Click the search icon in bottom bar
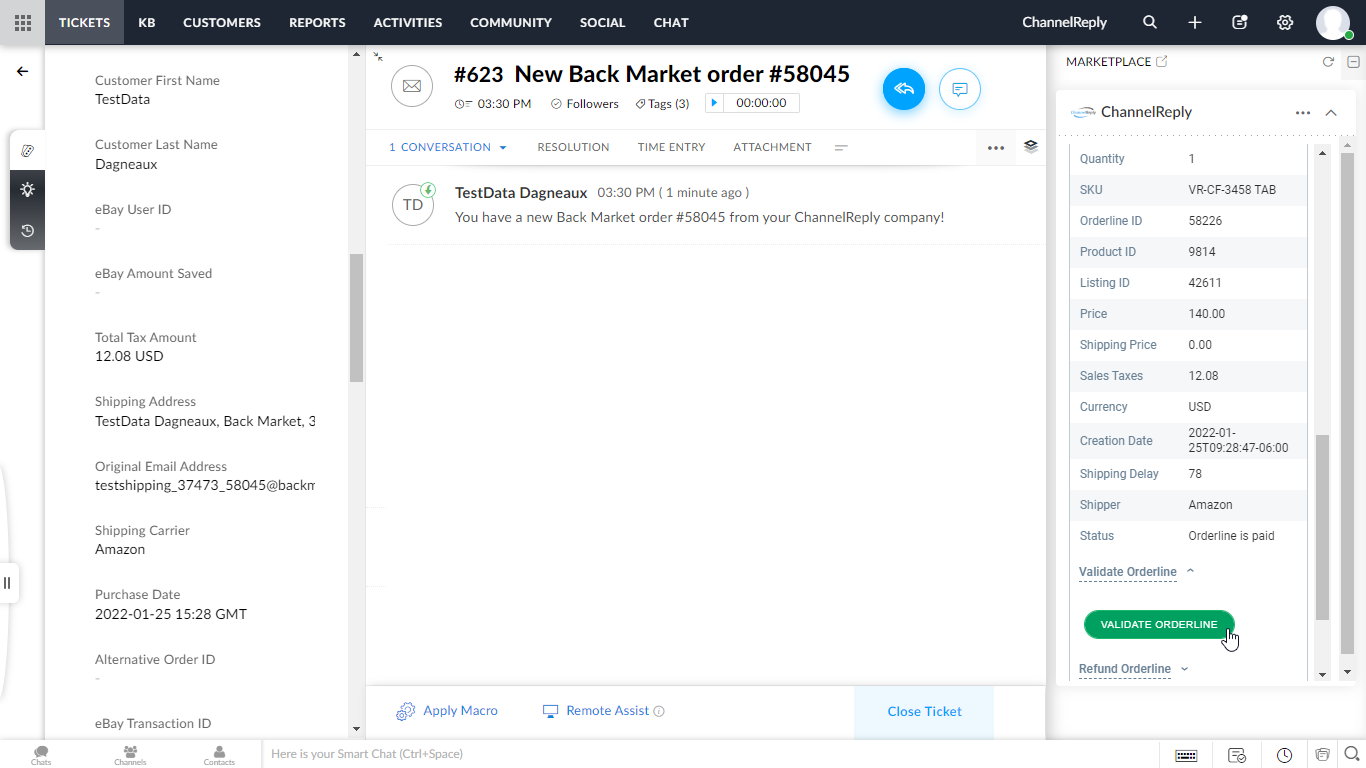The image size is (1366, 768). click(1352, 754)
